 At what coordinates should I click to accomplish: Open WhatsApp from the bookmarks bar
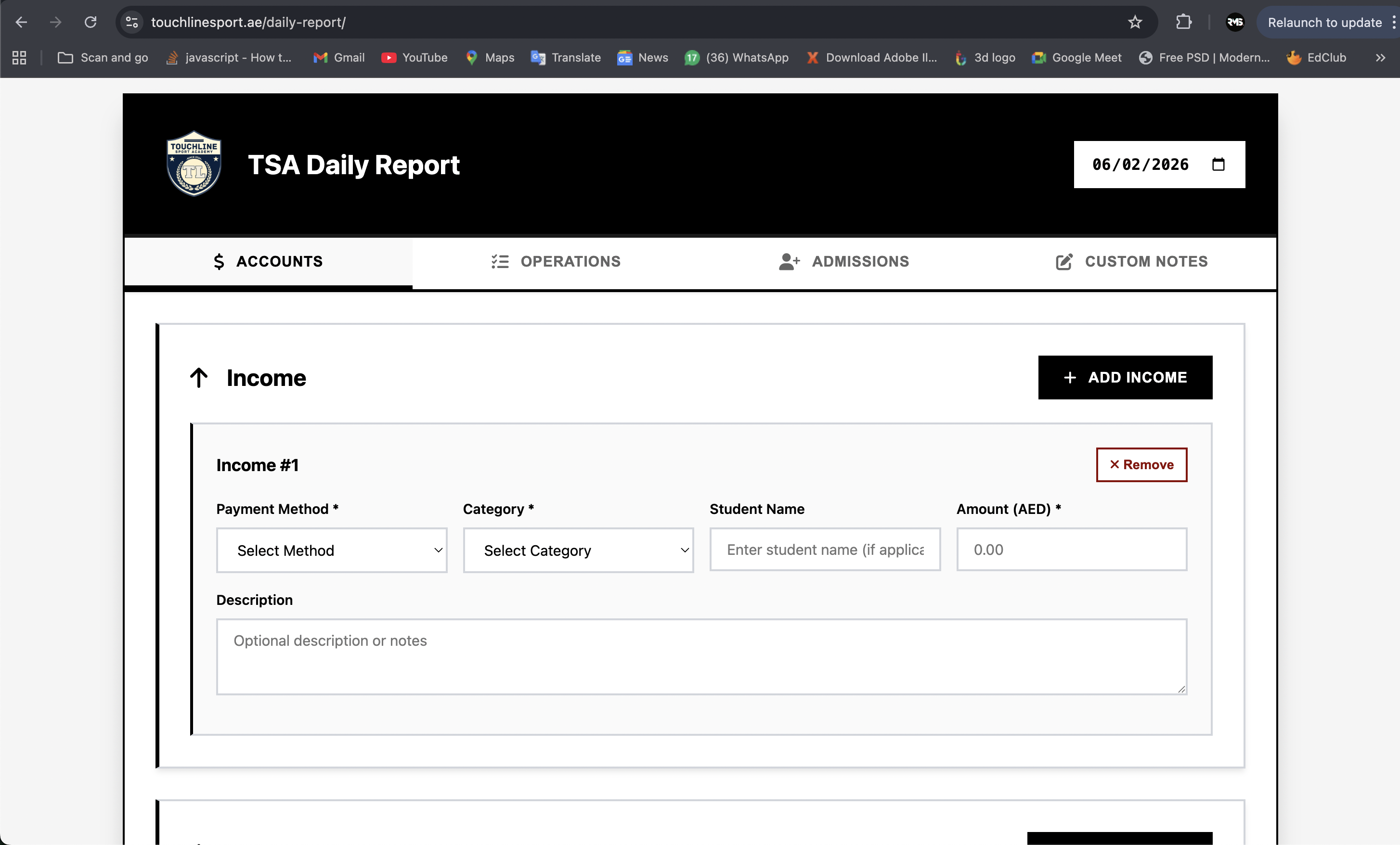tap(737, 57)
